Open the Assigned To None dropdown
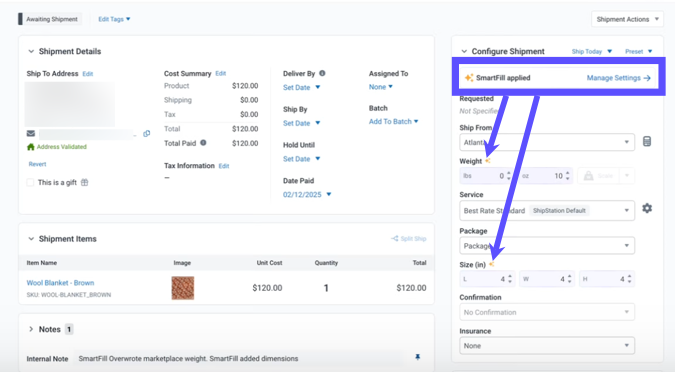675x372 pixels. (381, 87)
